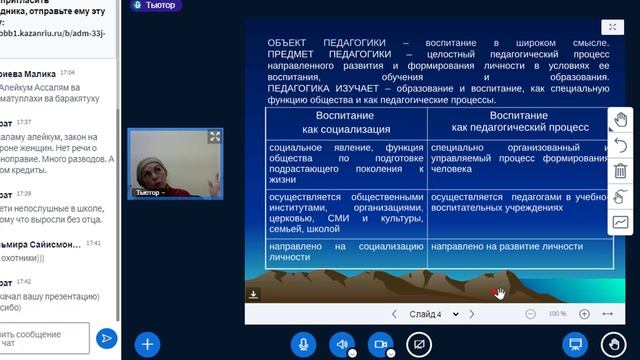Turn on multi-user whiteboard icon

[620, 222]
